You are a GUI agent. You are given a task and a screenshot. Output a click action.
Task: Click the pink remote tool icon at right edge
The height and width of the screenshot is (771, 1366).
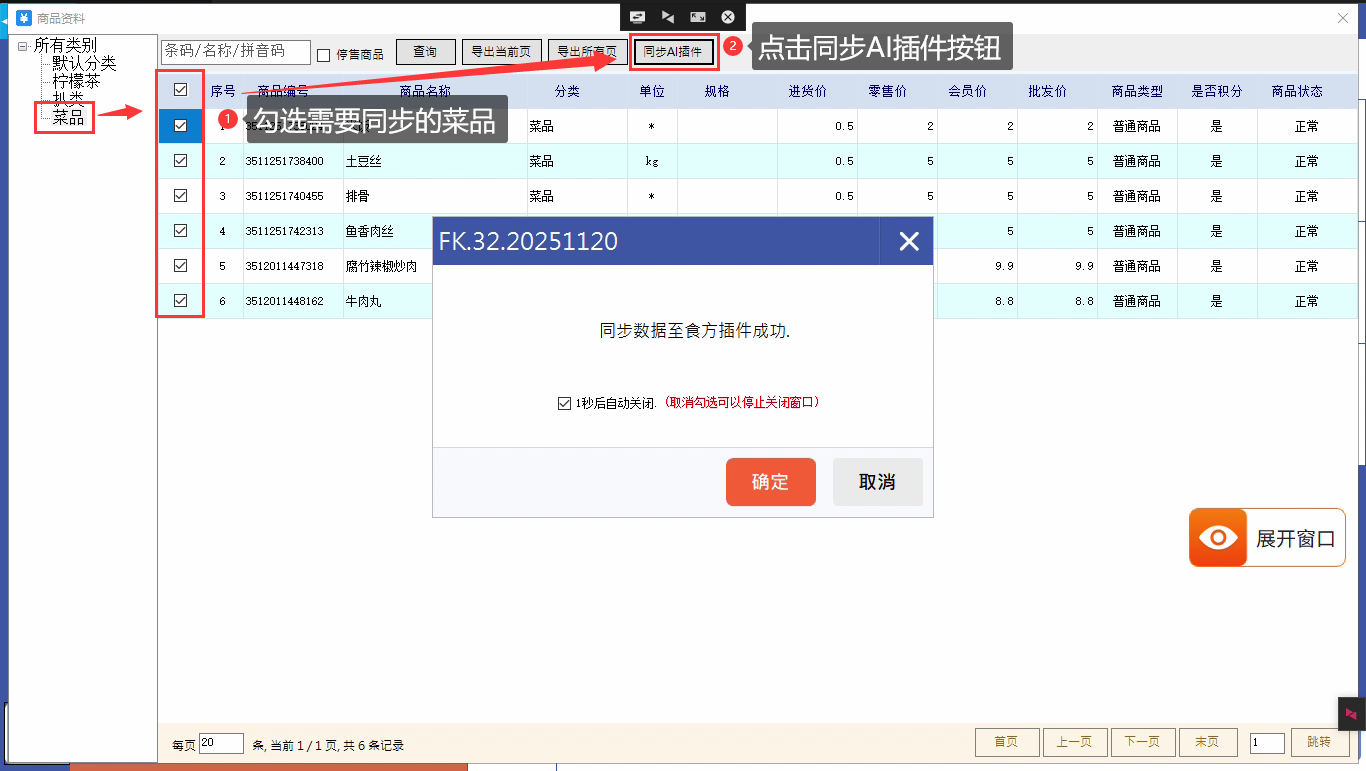(x=1351, y=713)
